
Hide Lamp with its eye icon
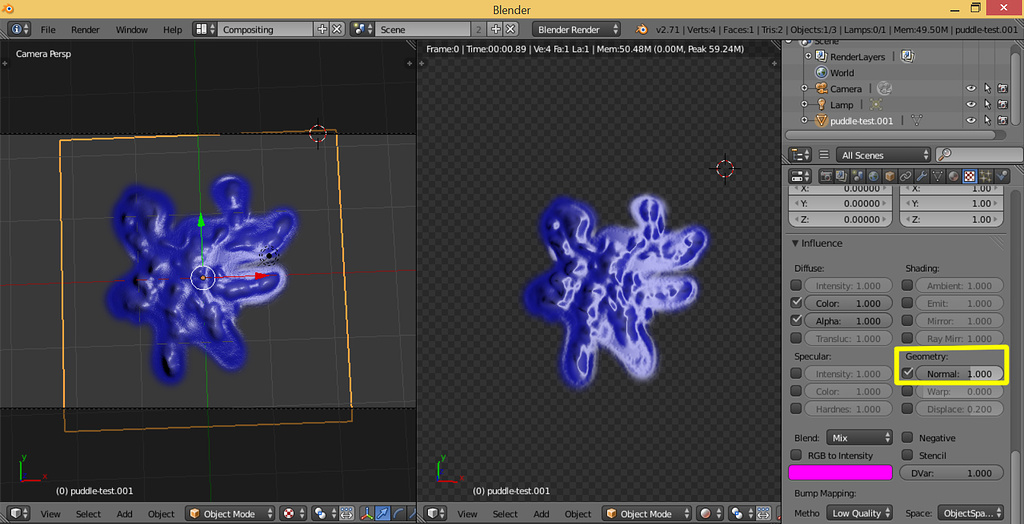(971, 105)
